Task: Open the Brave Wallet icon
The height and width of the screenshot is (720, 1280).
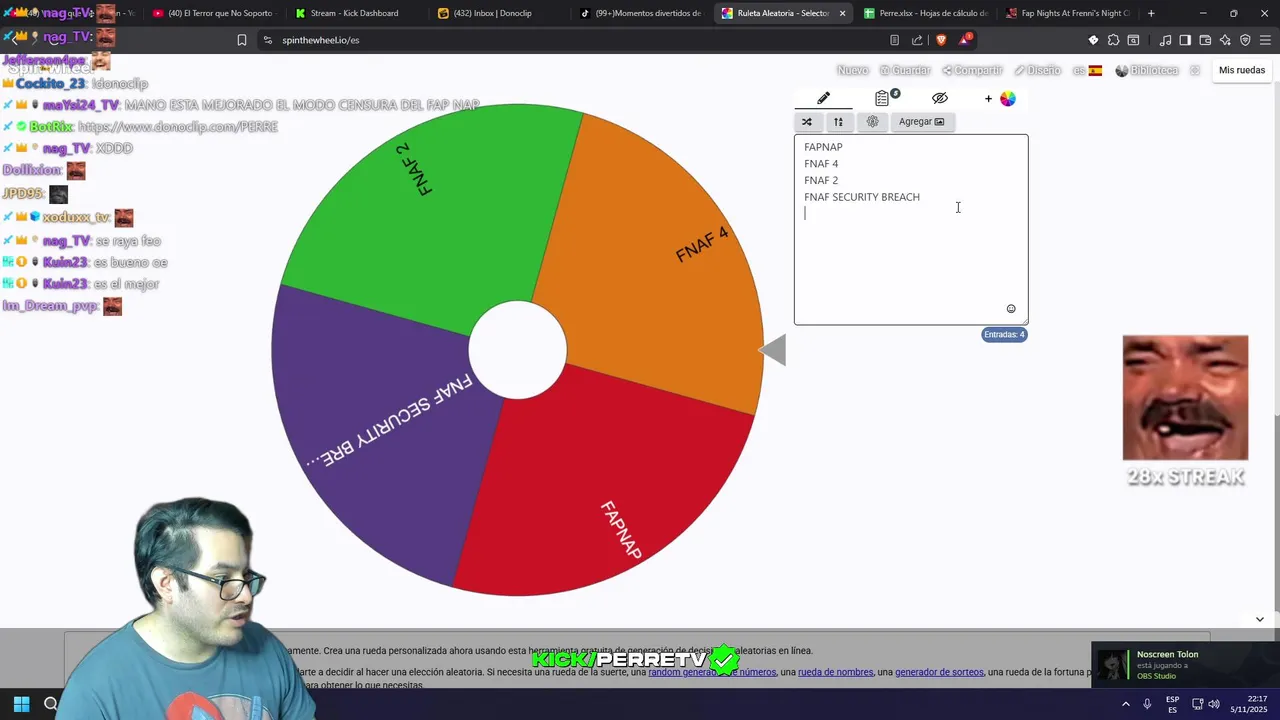Action: 1205,40
